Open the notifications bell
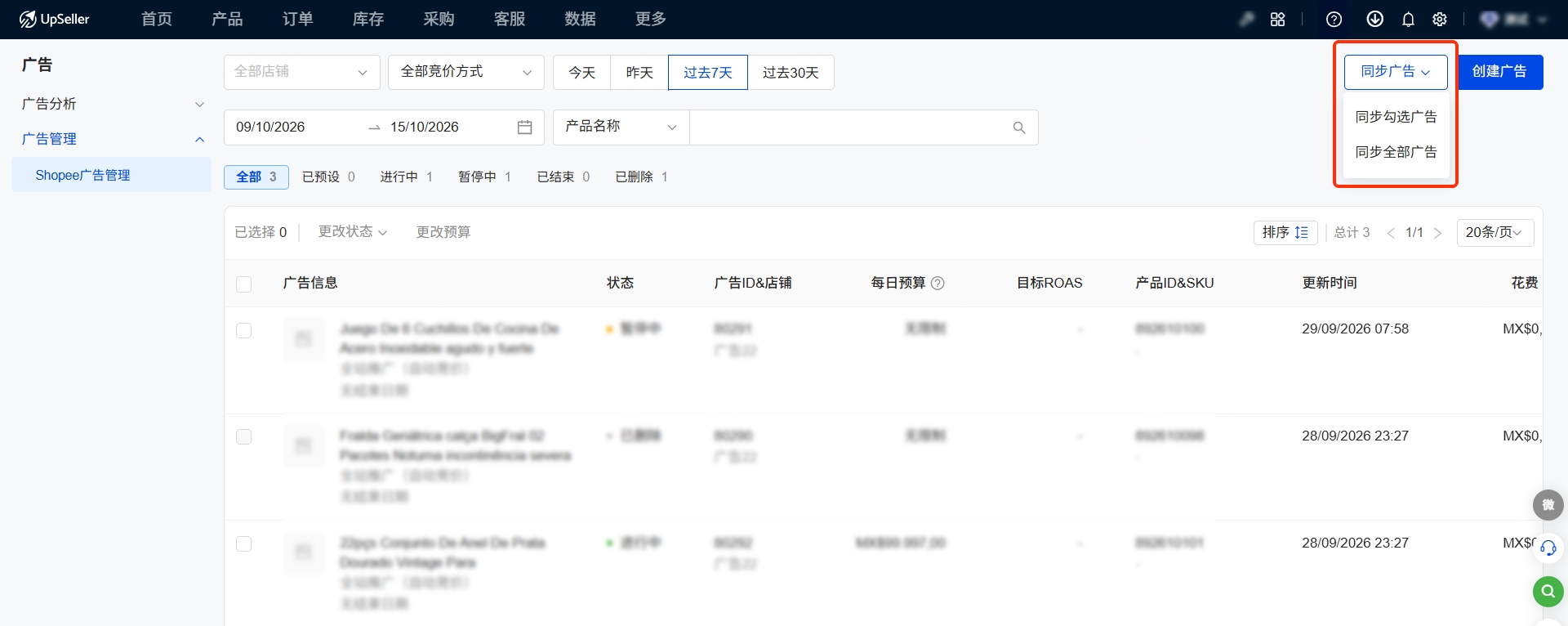The height and width of the screenshot is (626, 1568). [x=1408, y=20]
